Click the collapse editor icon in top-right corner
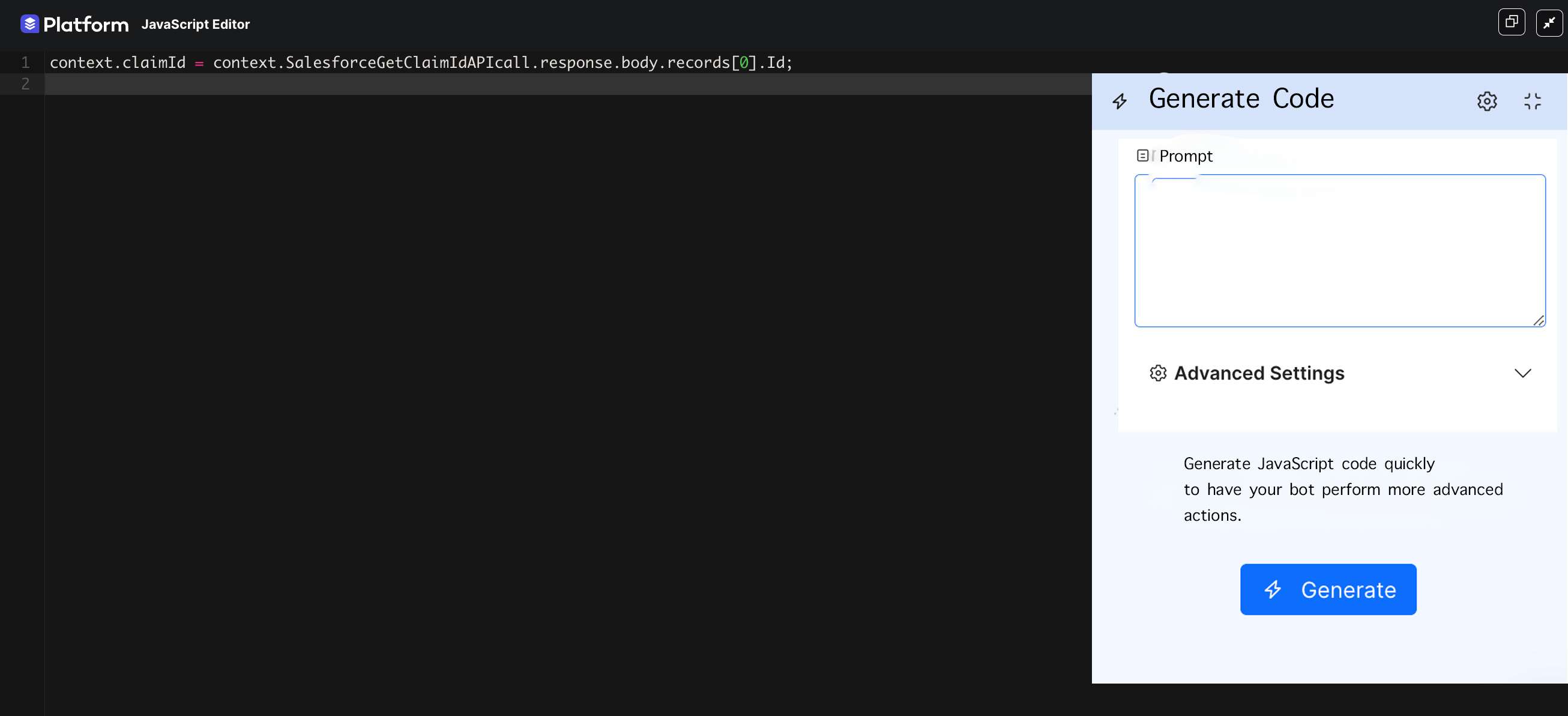Screen dimensions: 1568x716 click(1549, 23)
